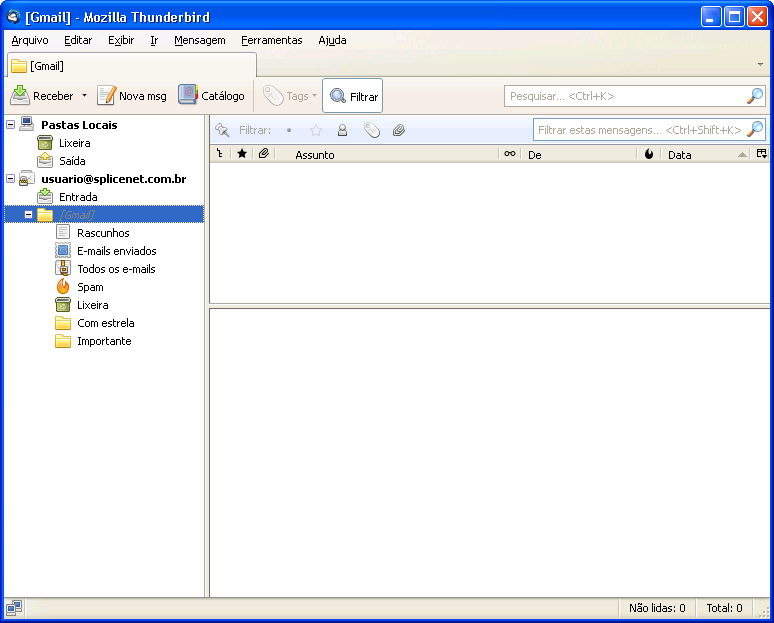Open the Receber dropdown arrow

tap(84, 95)
